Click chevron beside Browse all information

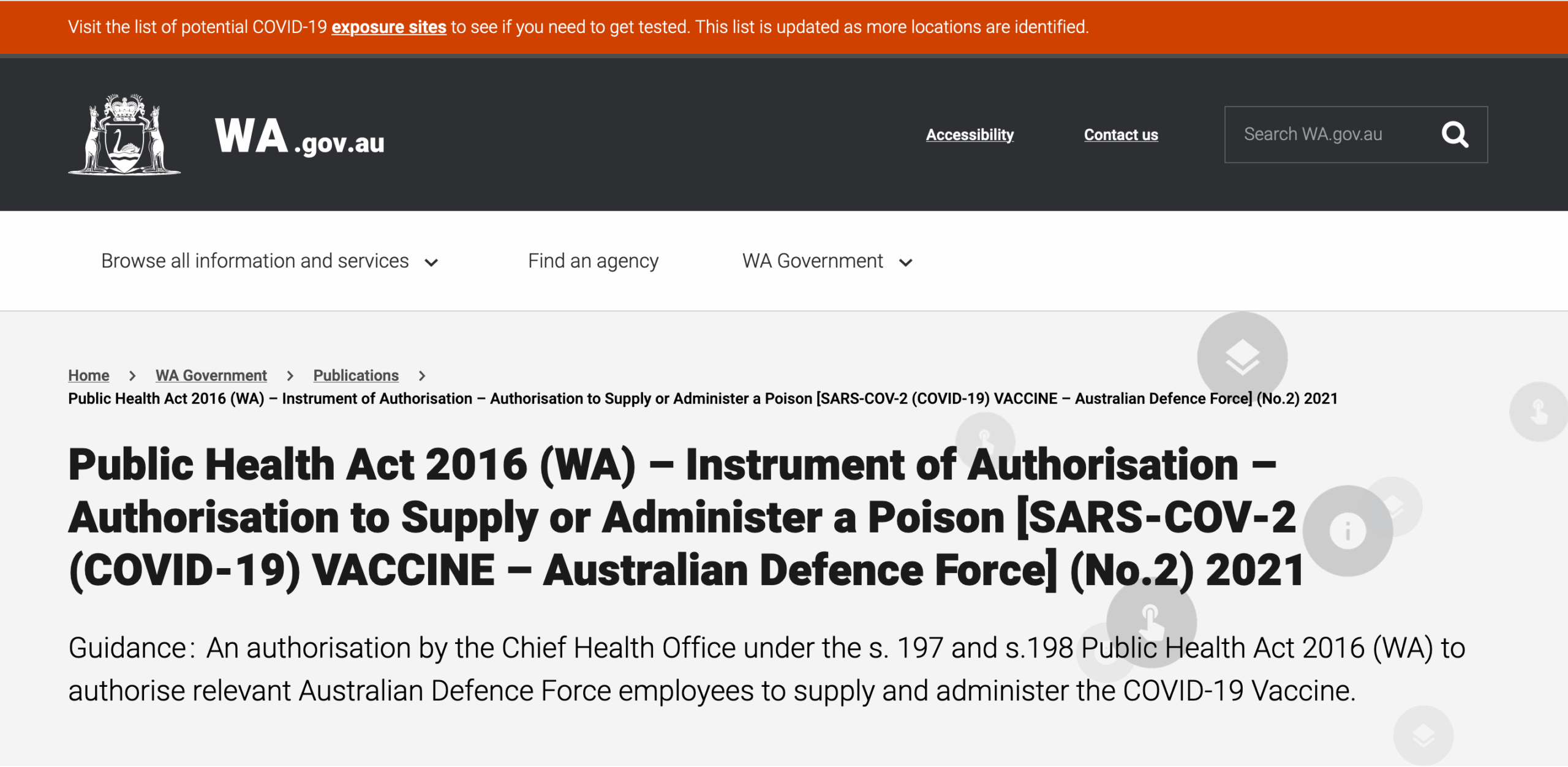pyautogui.click(x=431, y=263)
